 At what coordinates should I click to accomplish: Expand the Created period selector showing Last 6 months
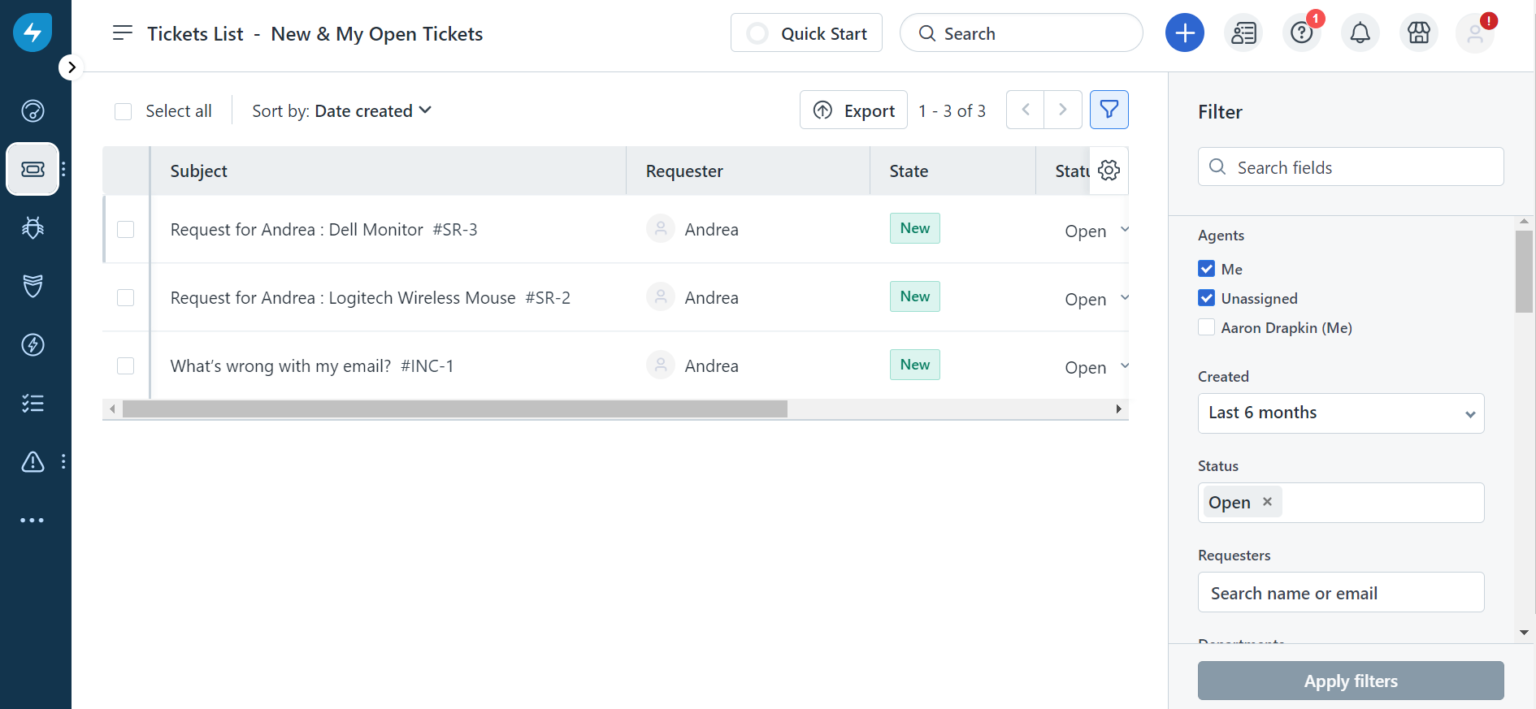[1340, 413]
